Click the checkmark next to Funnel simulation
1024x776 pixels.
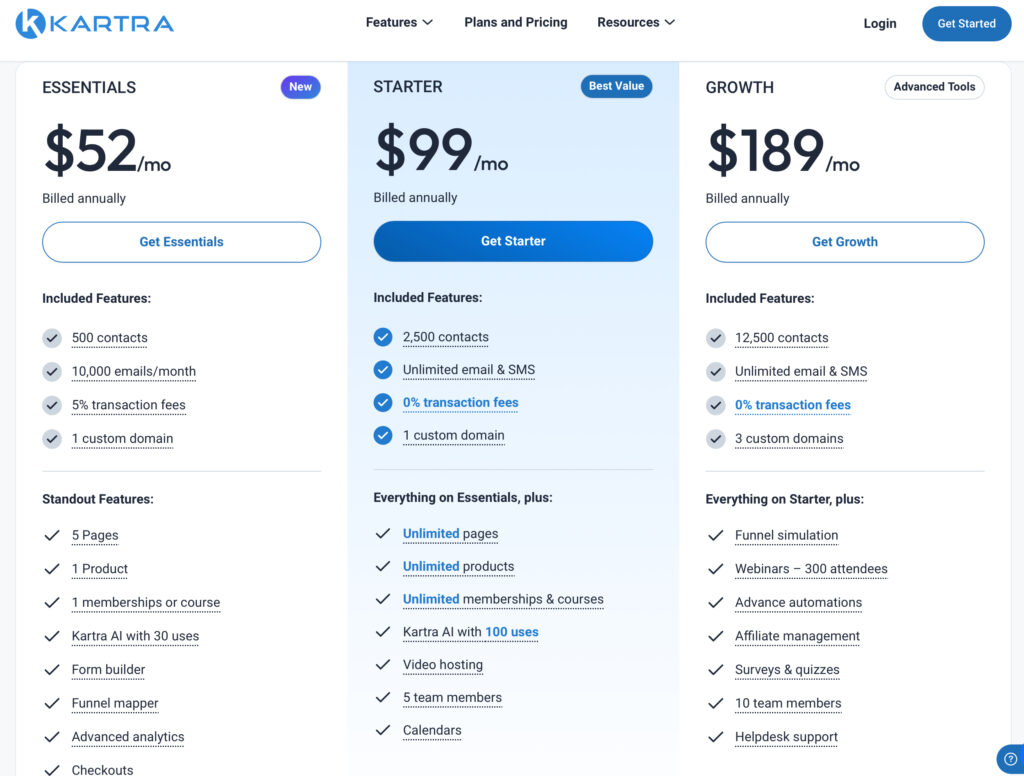point(716,535)
